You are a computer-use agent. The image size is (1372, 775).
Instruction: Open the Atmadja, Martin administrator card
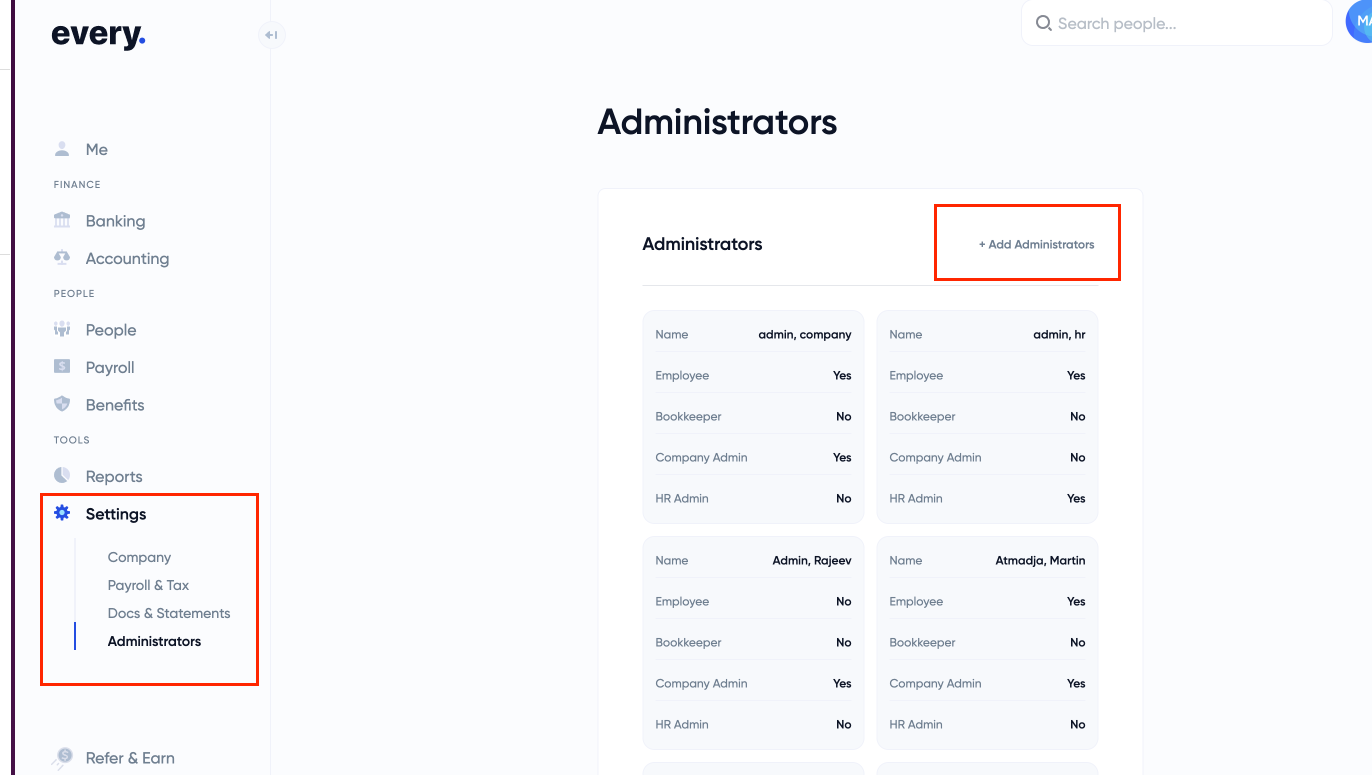987,642
